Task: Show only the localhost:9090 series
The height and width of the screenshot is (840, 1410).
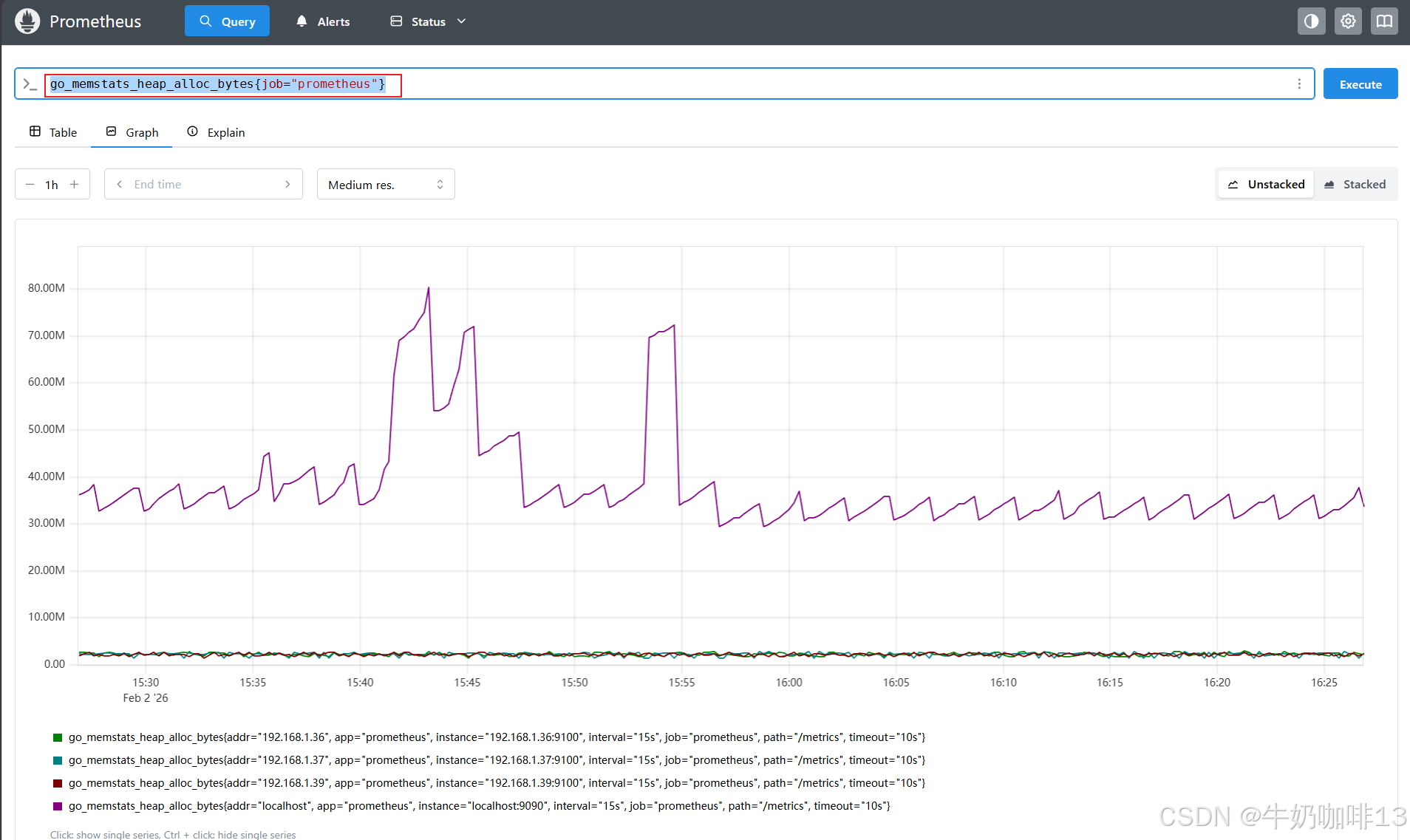Action: (479, 806)
